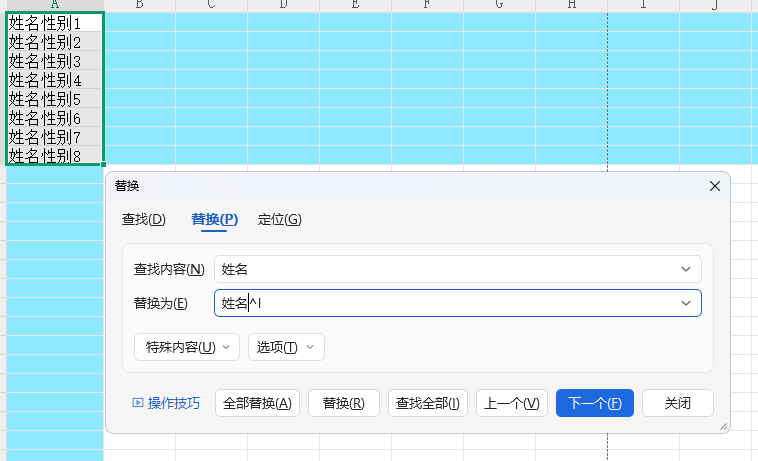Click the resize grip of 替换 dialog
Viewport: 758px width, 461px height.
[x=723, y=426]
